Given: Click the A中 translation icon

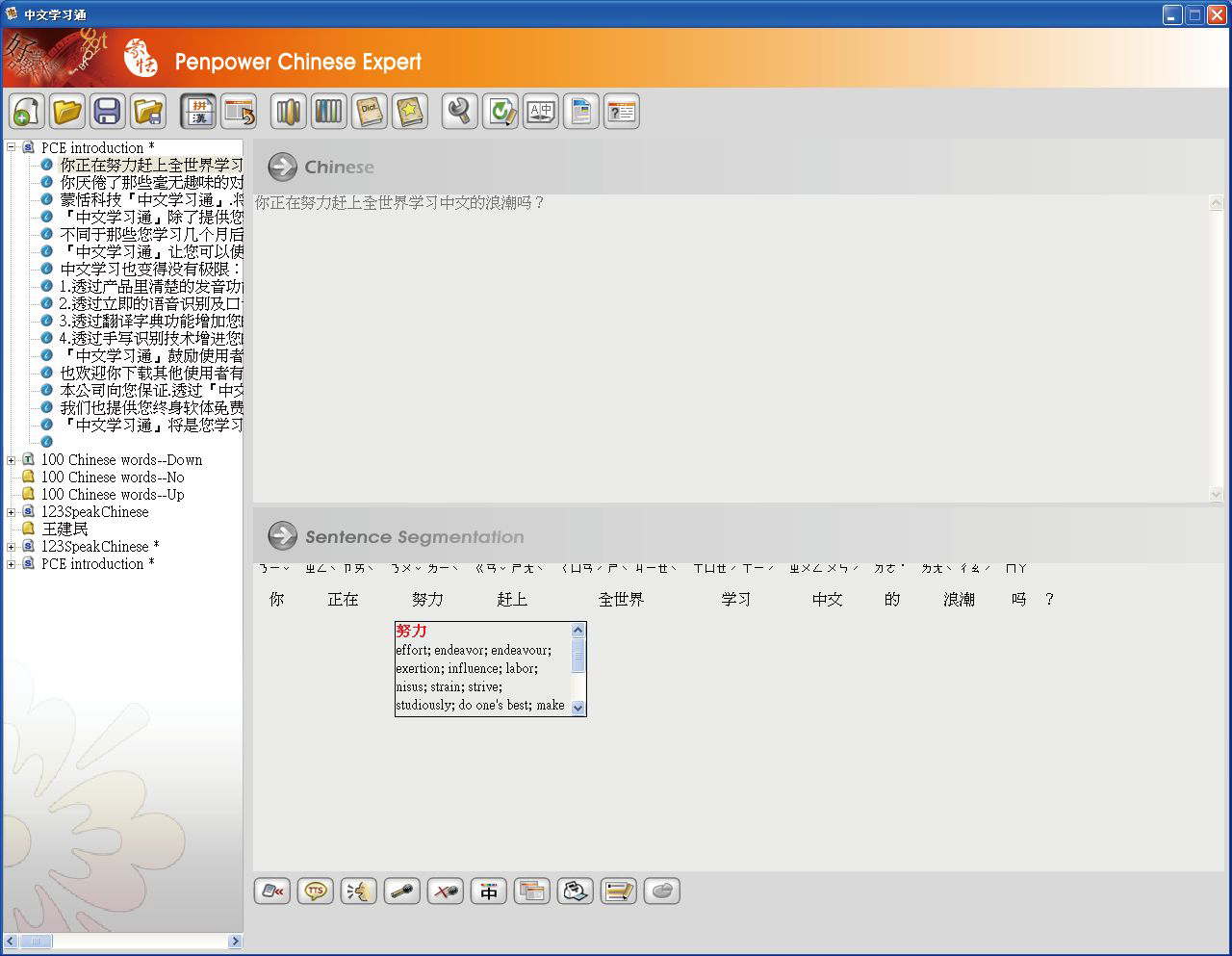Looking at the screenshot, I should point(541,112).
